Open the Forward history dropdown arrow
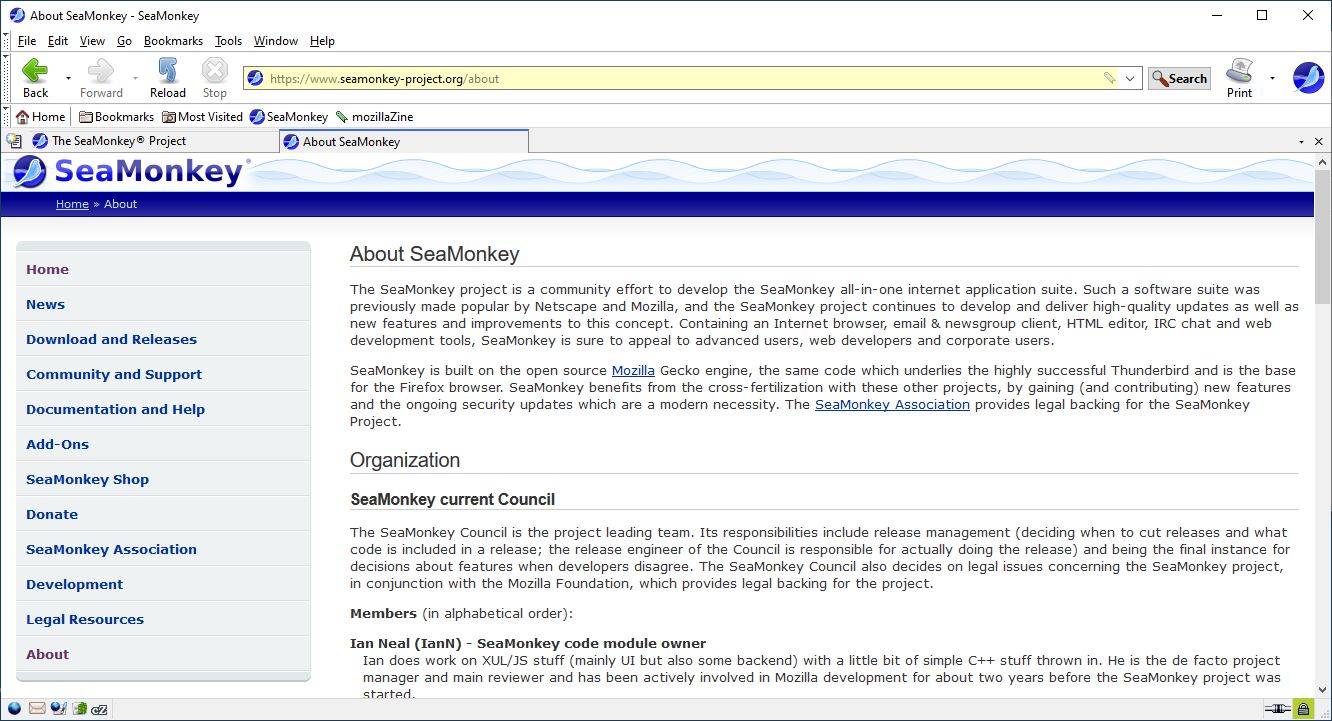This screenshot has width=1332, height=721. pyautogui.click(x=135, y=78)
